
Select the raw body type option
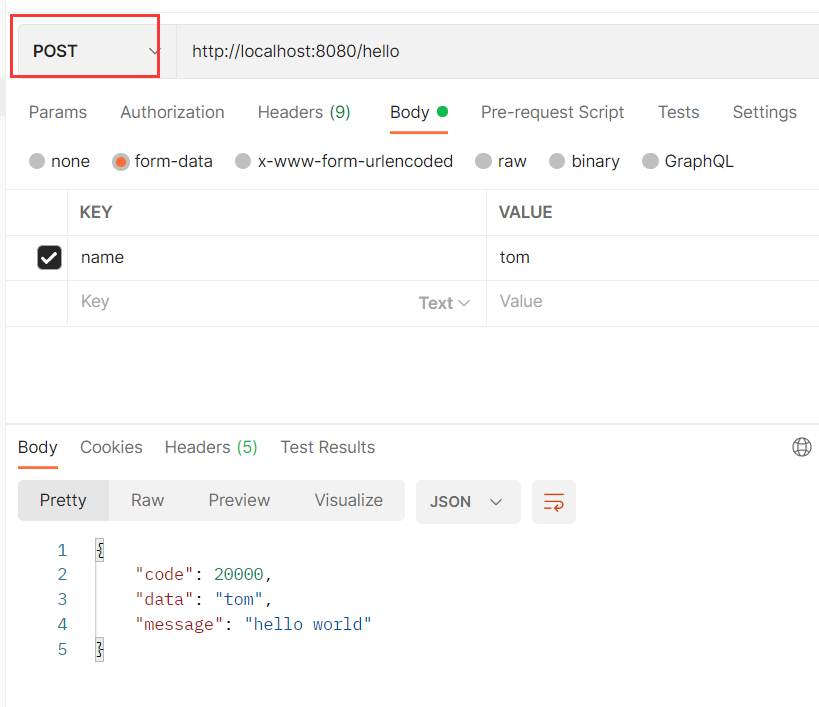[x=483, y=161]
